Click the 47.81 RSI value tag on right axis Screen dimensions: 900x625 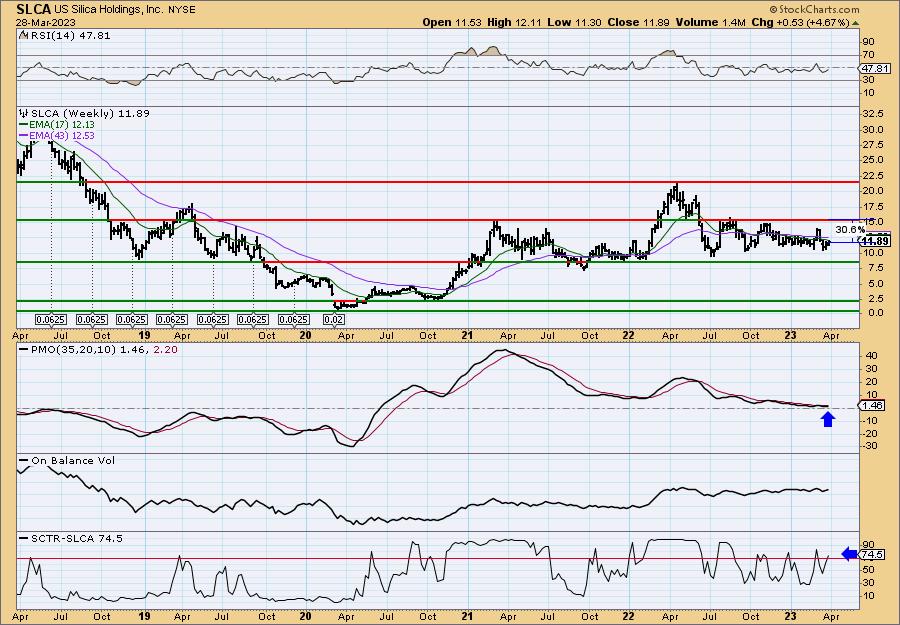[874, 68]
